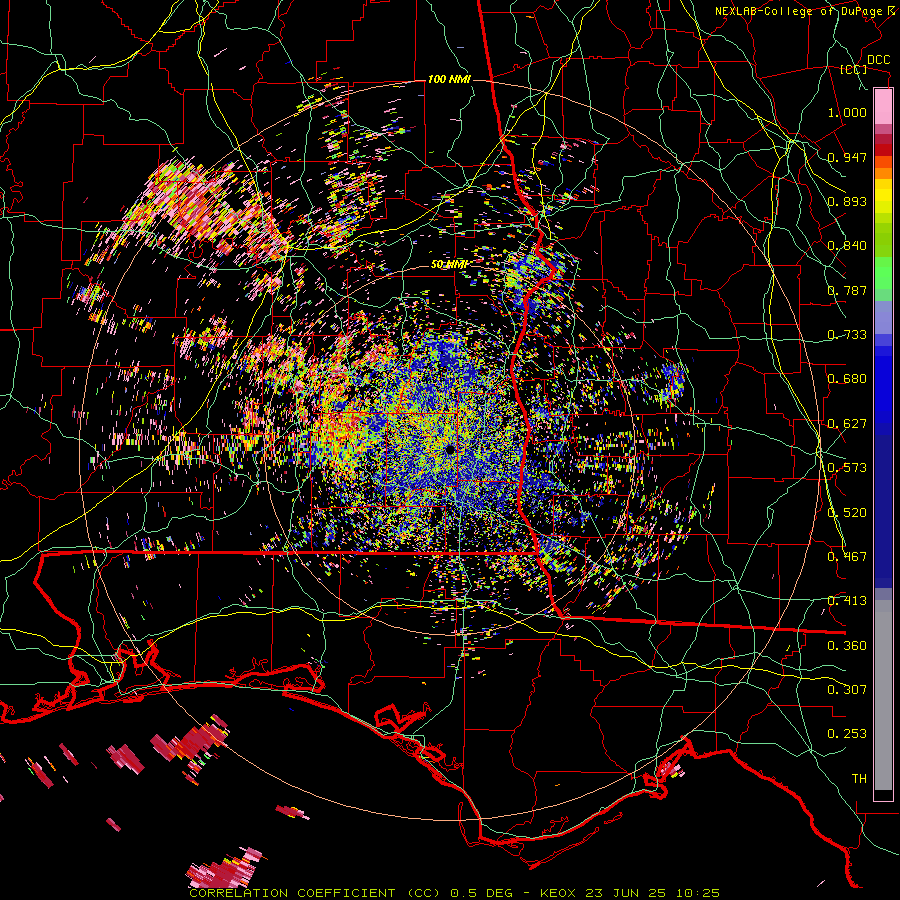Click the 50 NMI range ring label
900x900 pixels.
pos(449,264)
